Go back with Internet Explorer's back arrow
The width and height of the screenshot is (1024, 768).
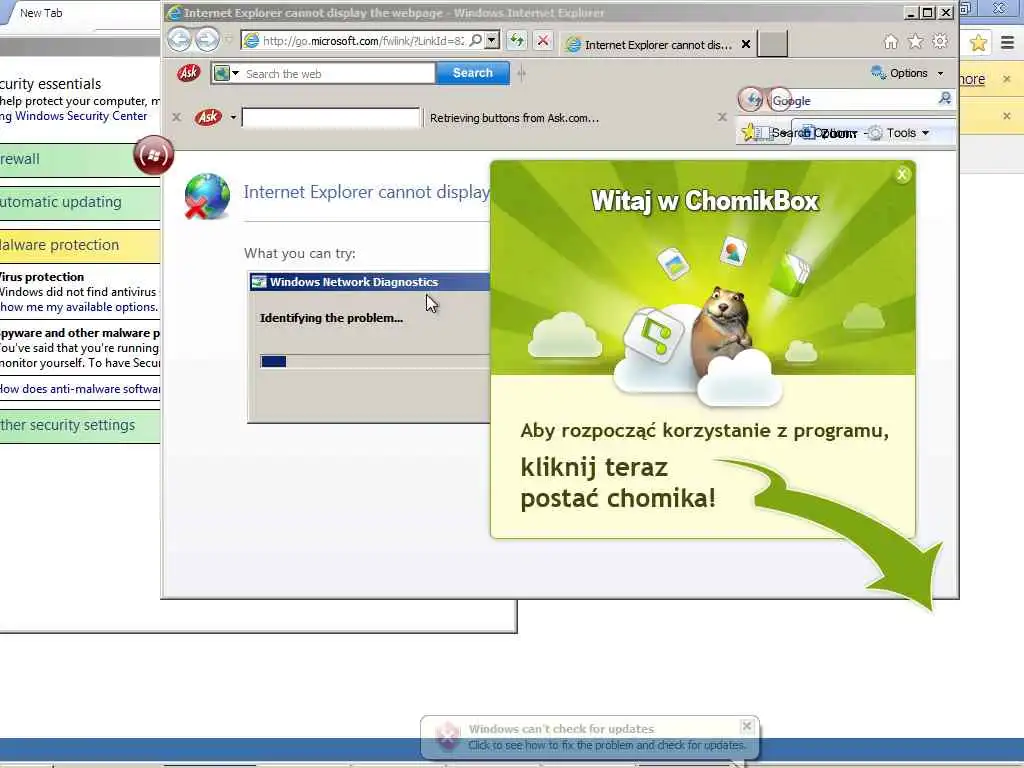(x=179, y=40)
